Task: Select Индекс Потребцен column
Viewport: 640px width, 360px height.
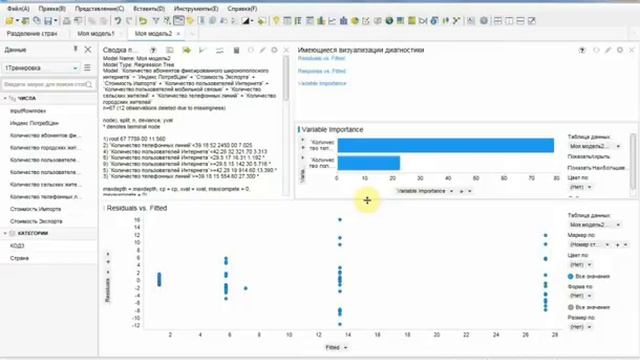Action: (34, 123)
